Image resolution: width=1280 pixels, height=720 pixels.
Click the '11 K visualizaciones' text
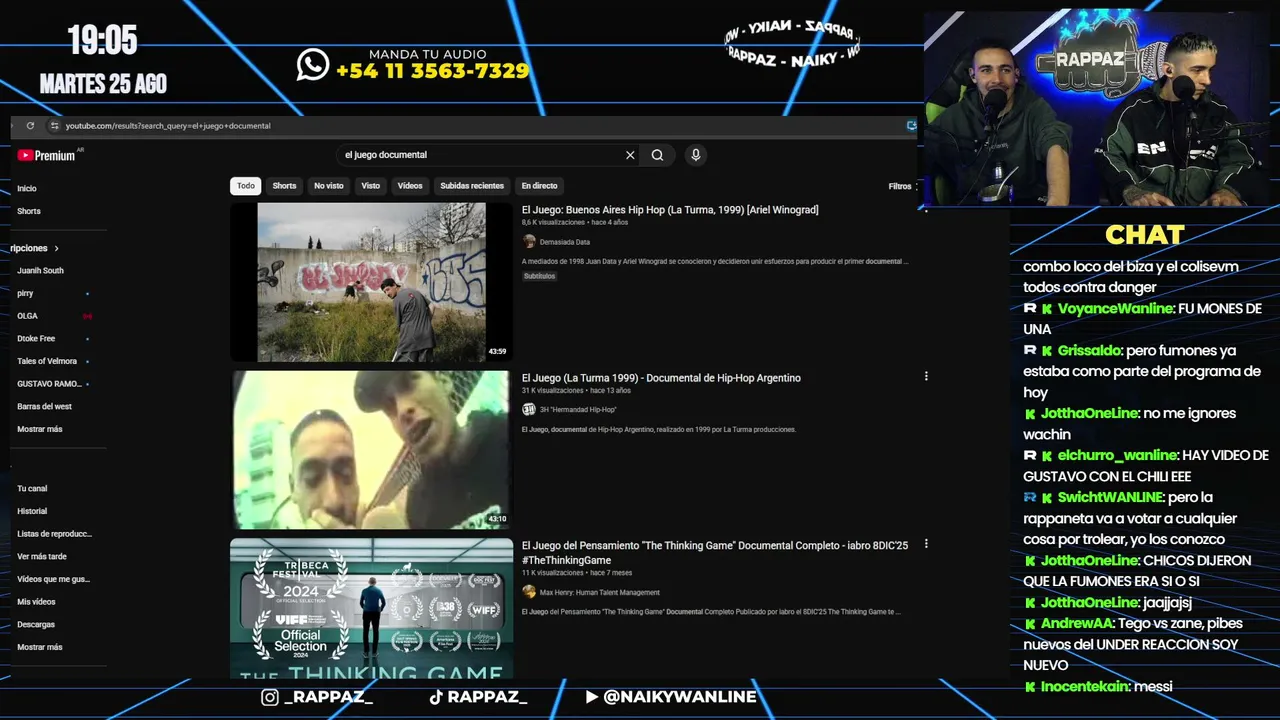tap(553, 572)
